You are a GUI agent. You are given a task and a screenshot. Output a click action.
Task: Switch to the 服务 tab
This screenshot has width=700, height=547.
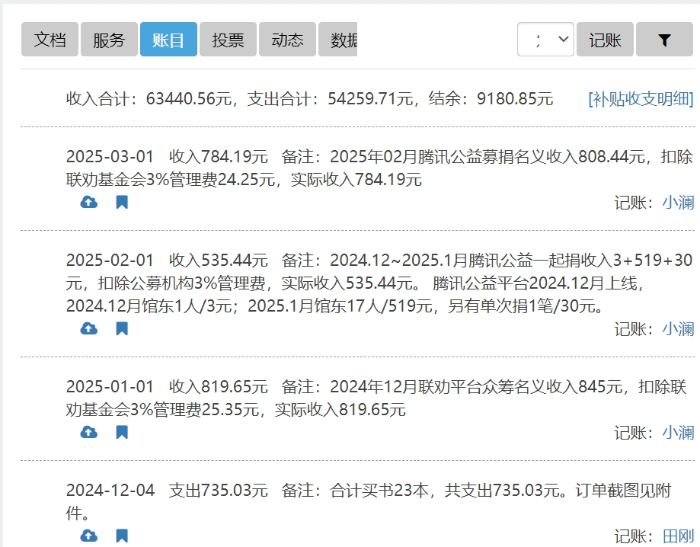click(x=109, y=40)
